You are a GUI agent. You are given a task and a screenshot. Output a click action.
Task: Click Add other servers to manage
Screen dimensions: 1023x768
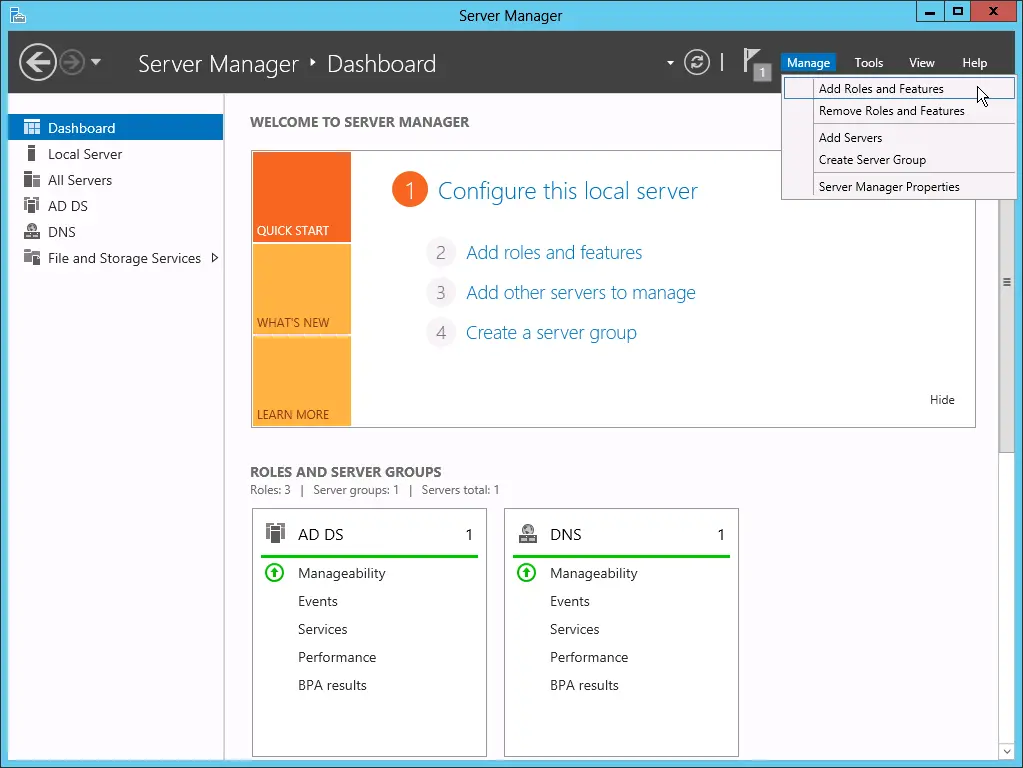point(580,292)
